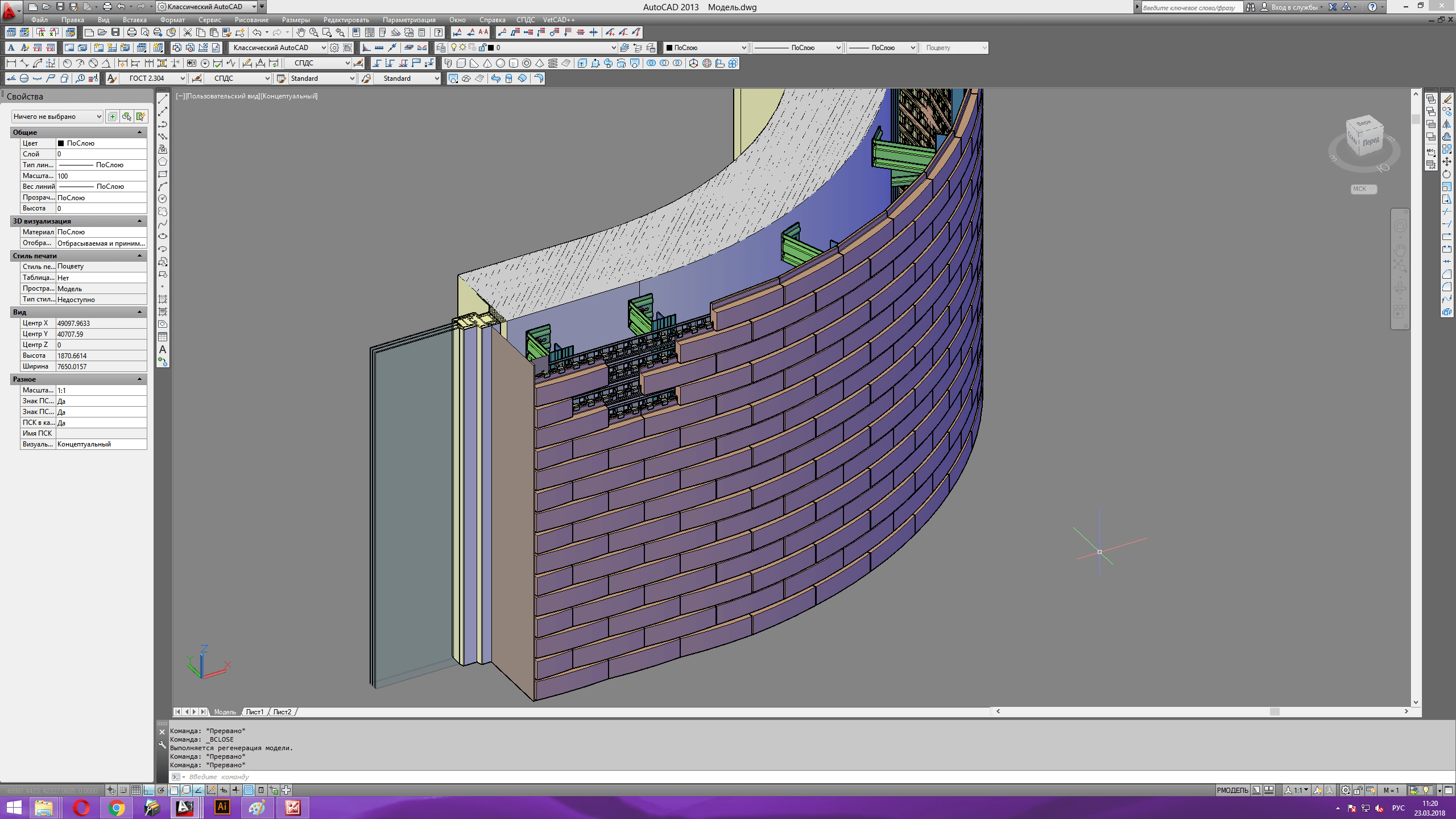Image resolution: width=1456 pixels, height=819 pixels.
Task: Open the Рисование menu
Action: [x=251, y=20]
